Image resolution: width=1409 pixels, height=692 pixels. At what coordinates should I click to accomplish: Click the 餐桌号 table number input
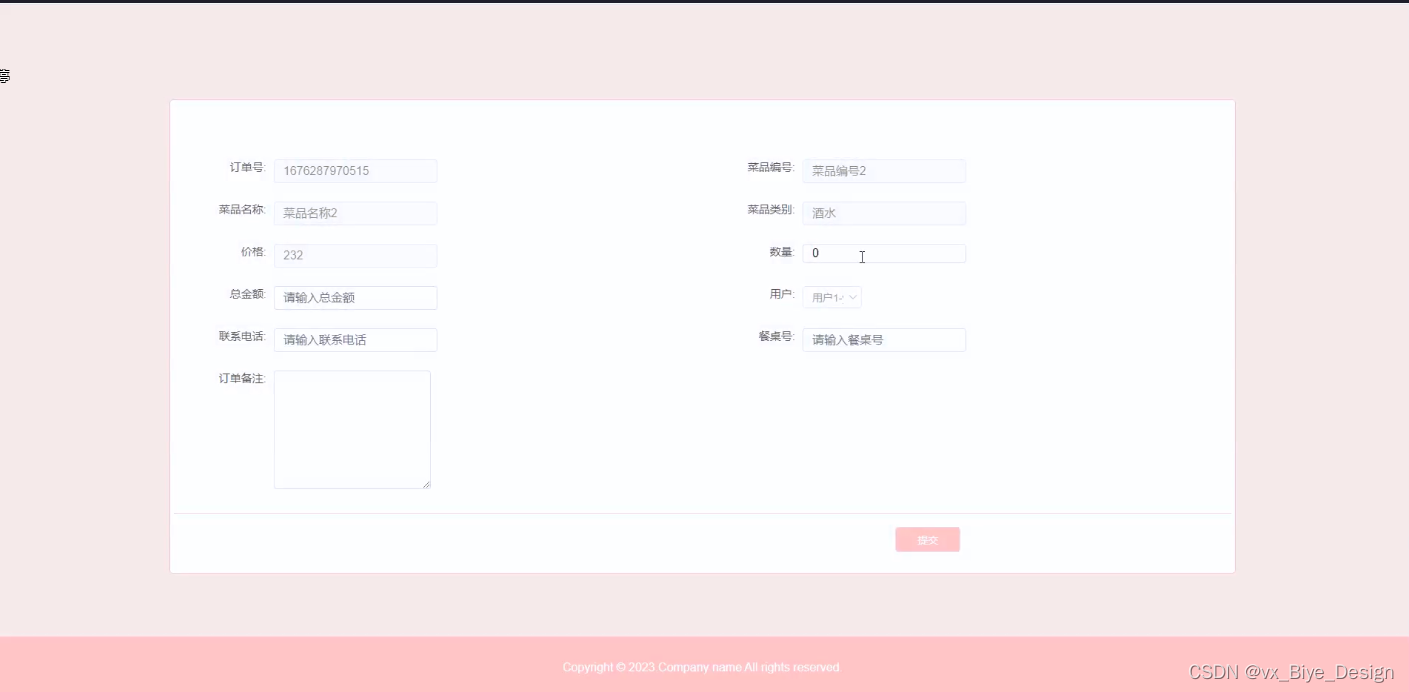[x=884, y=340]
